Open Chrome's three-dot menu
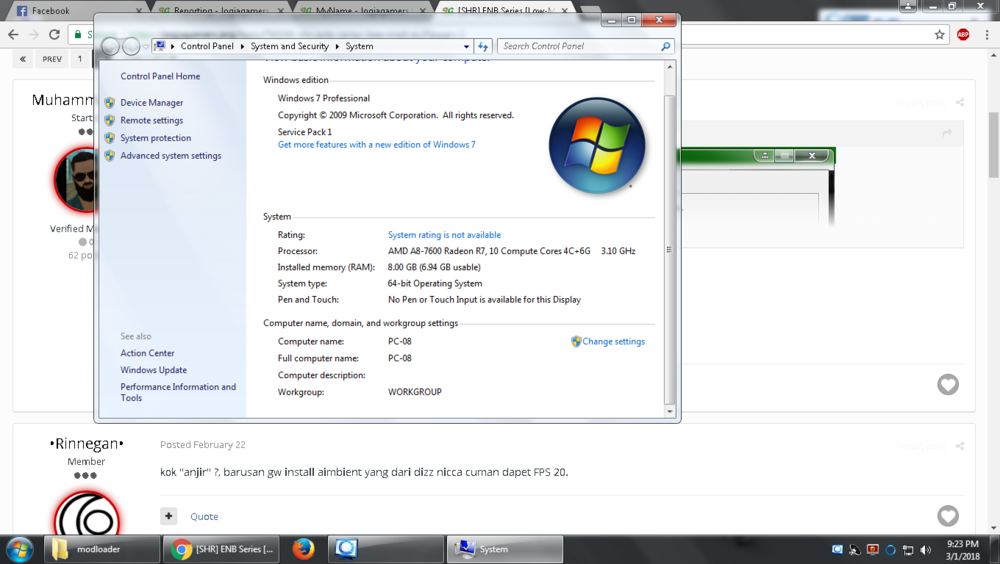This screenshot has height=564, width=1000. [987, 34]
